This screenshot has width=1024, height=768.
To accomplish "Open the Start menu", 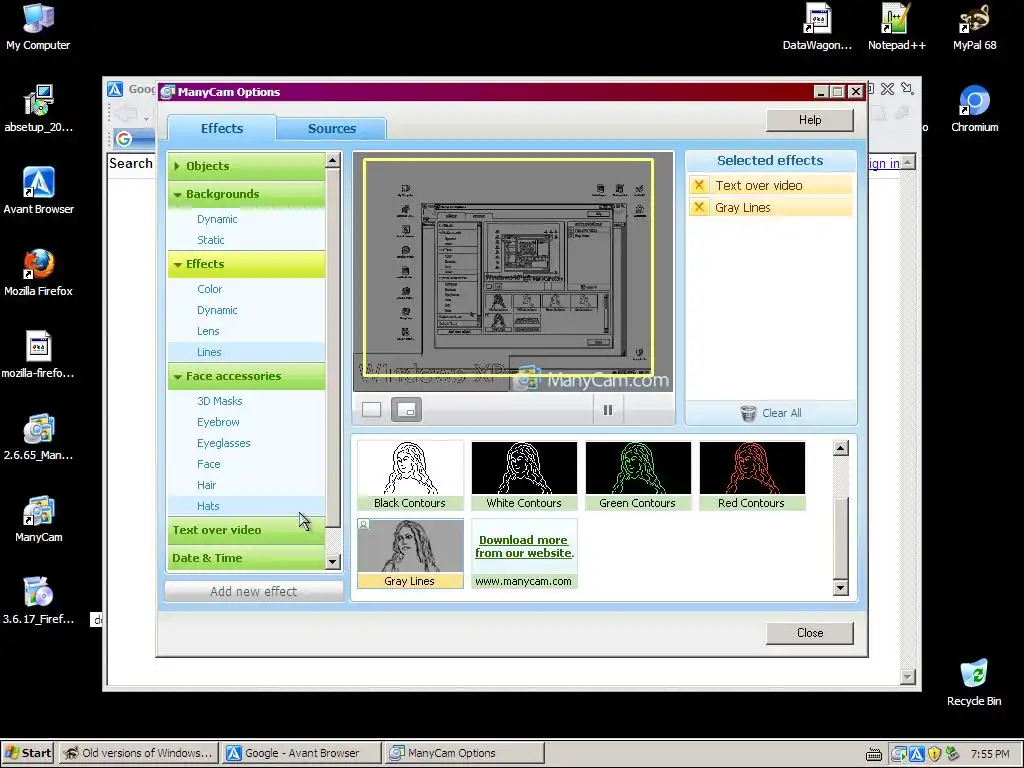I will coord(28,753).
